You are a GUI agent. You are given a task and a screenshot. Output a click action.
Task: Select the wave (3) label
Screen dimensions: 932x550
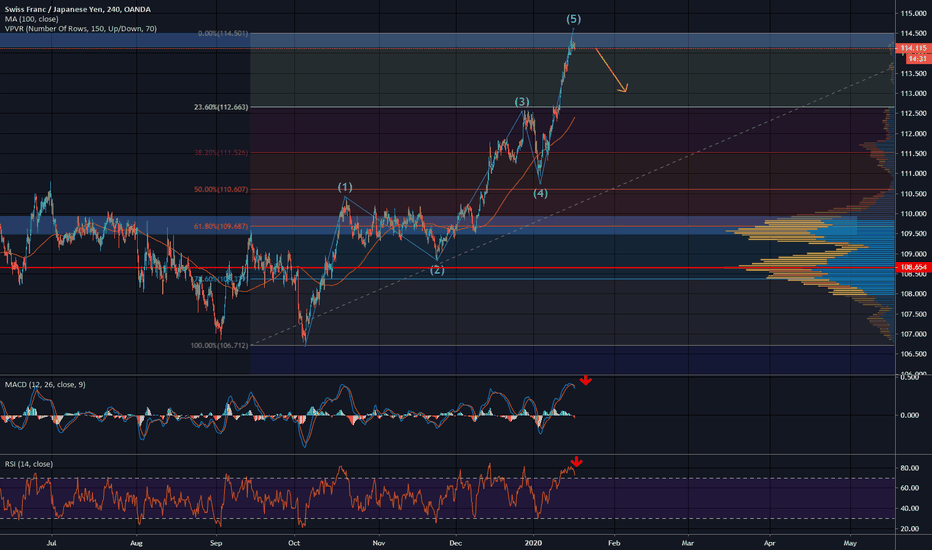pyautogui.click(x=522, y=102)
